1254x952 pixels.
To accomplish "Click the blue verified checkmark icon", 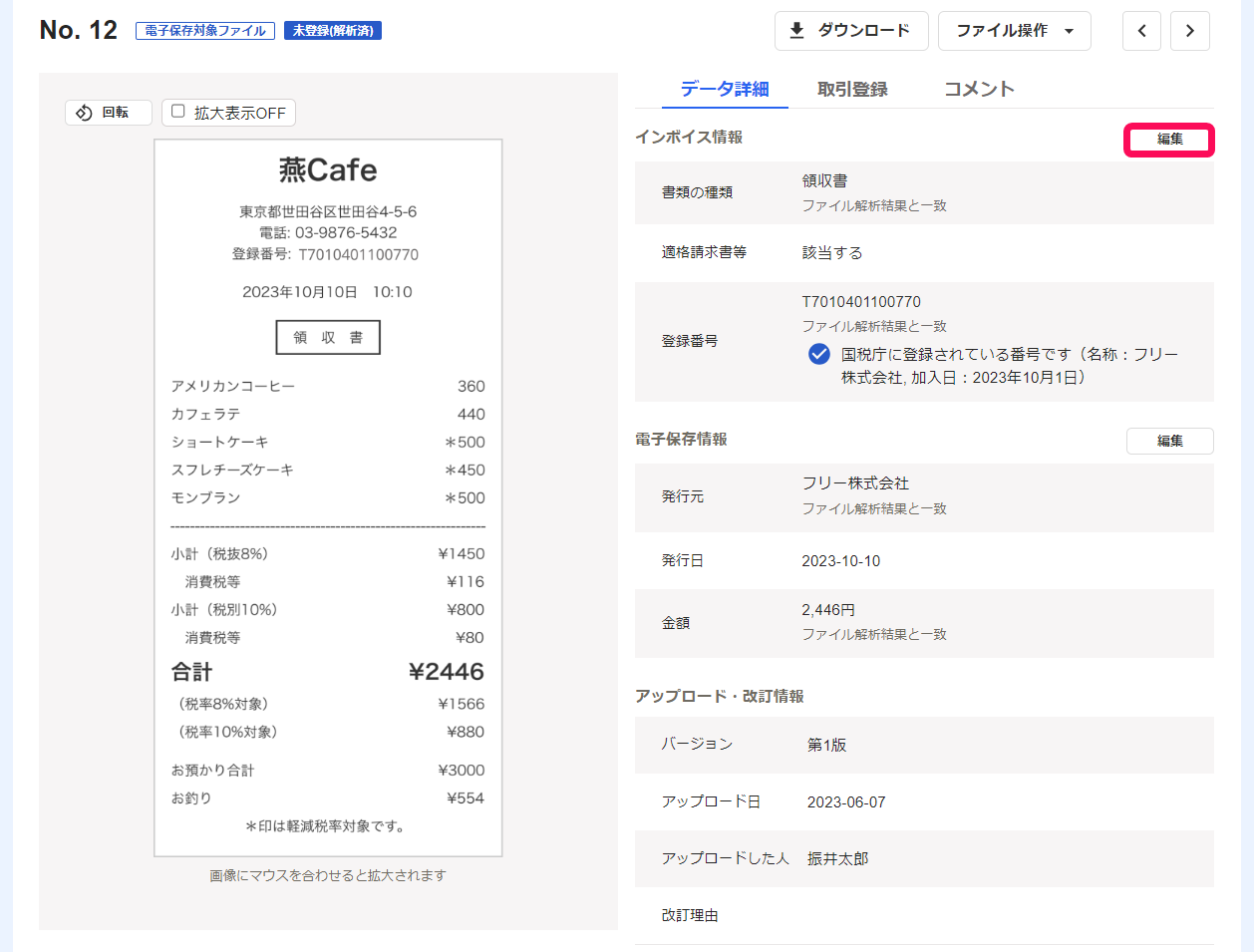I will click(x=819, y=354).
